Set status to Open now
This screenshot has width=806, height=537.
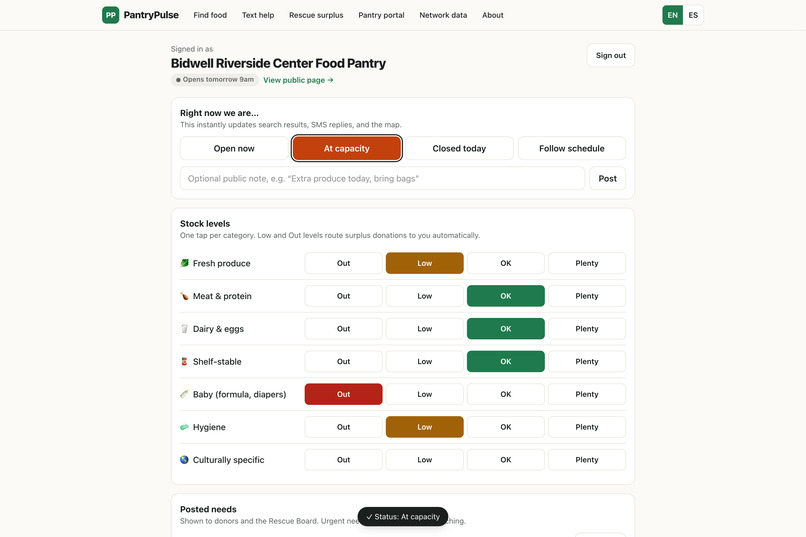[234, 149]
